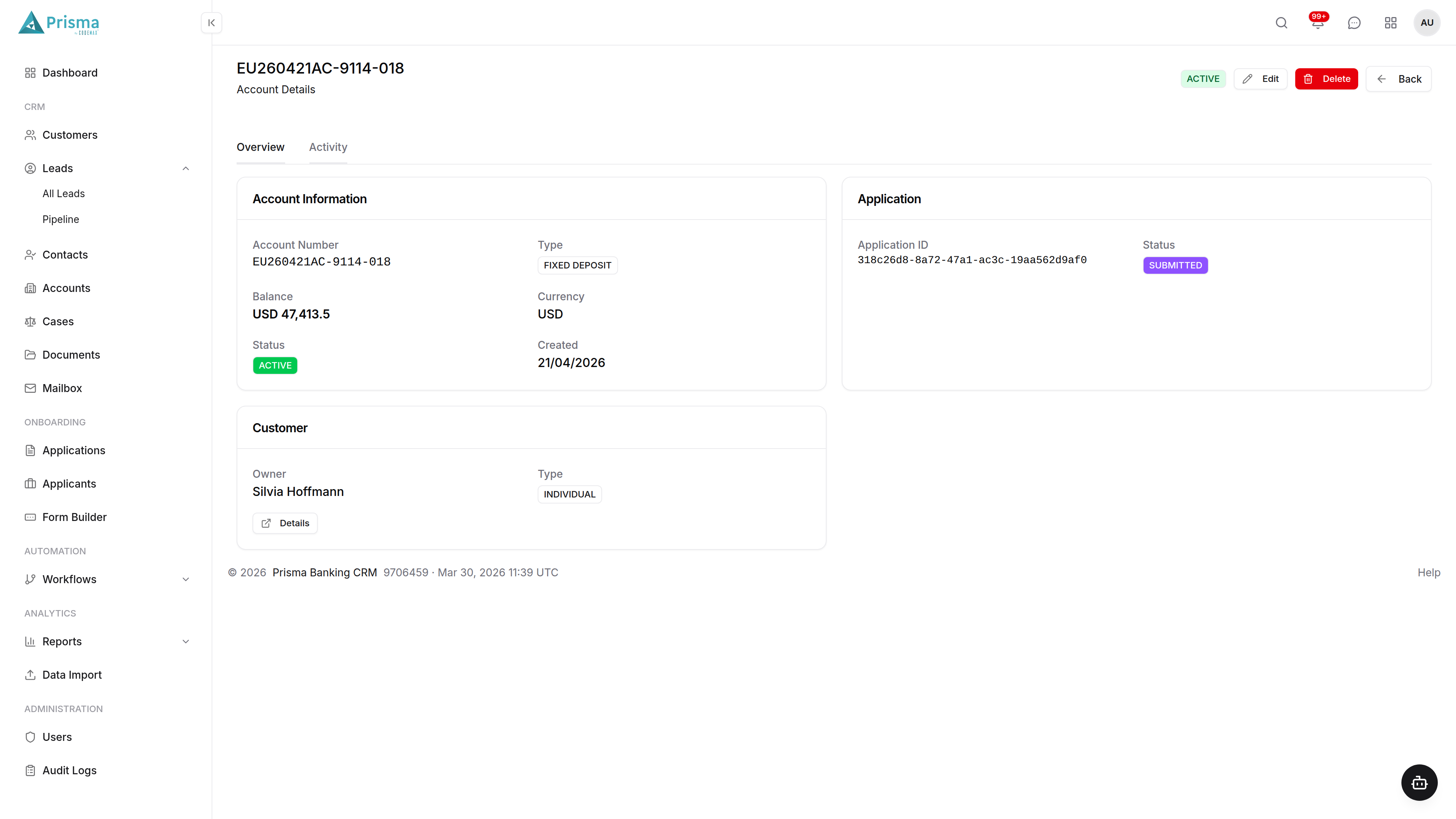
Task: Switch to the Overview tab
Action: click(x=260, y=147)
